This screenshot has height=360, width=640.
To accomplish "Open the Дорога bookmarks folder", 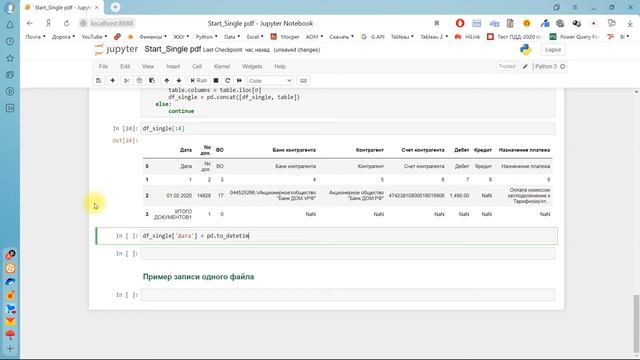I will [63, 37].
